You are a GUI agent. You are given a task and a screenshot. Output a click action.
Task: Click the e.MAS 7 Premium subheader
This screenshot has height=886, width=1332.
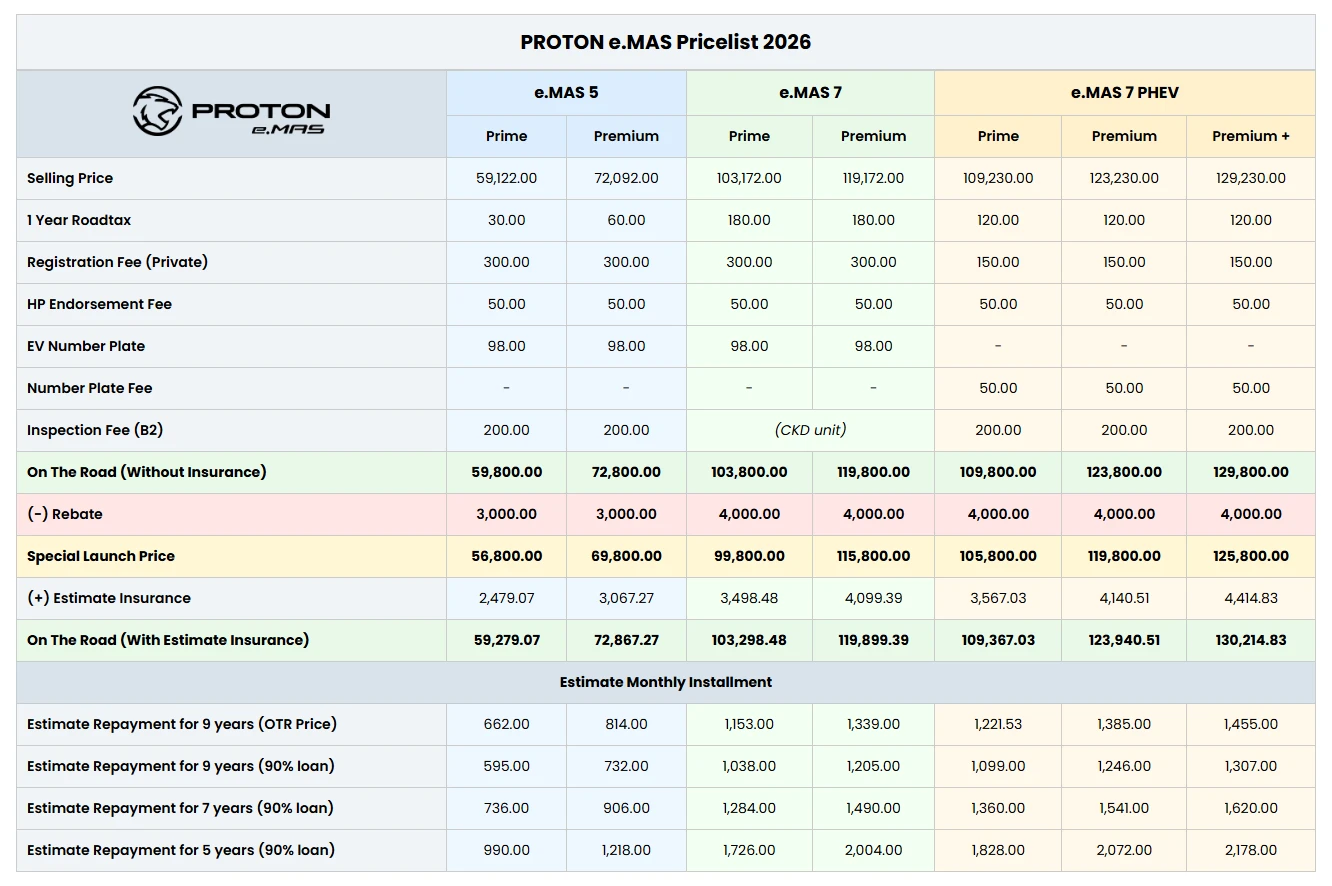pos(872,136)
